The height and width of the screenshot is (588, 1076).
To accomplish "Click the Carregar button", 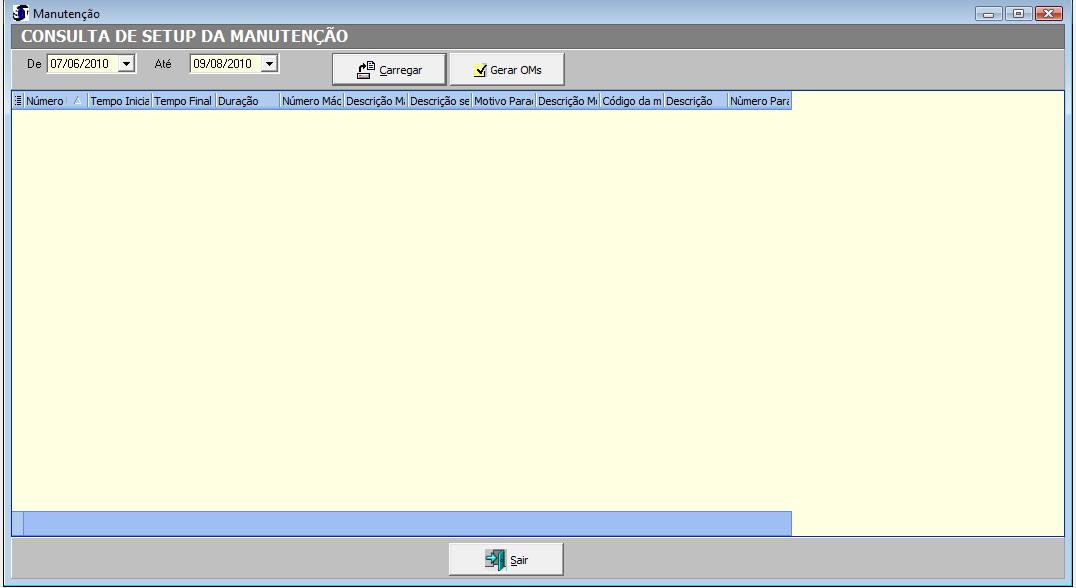I will [x=389, y=70].
